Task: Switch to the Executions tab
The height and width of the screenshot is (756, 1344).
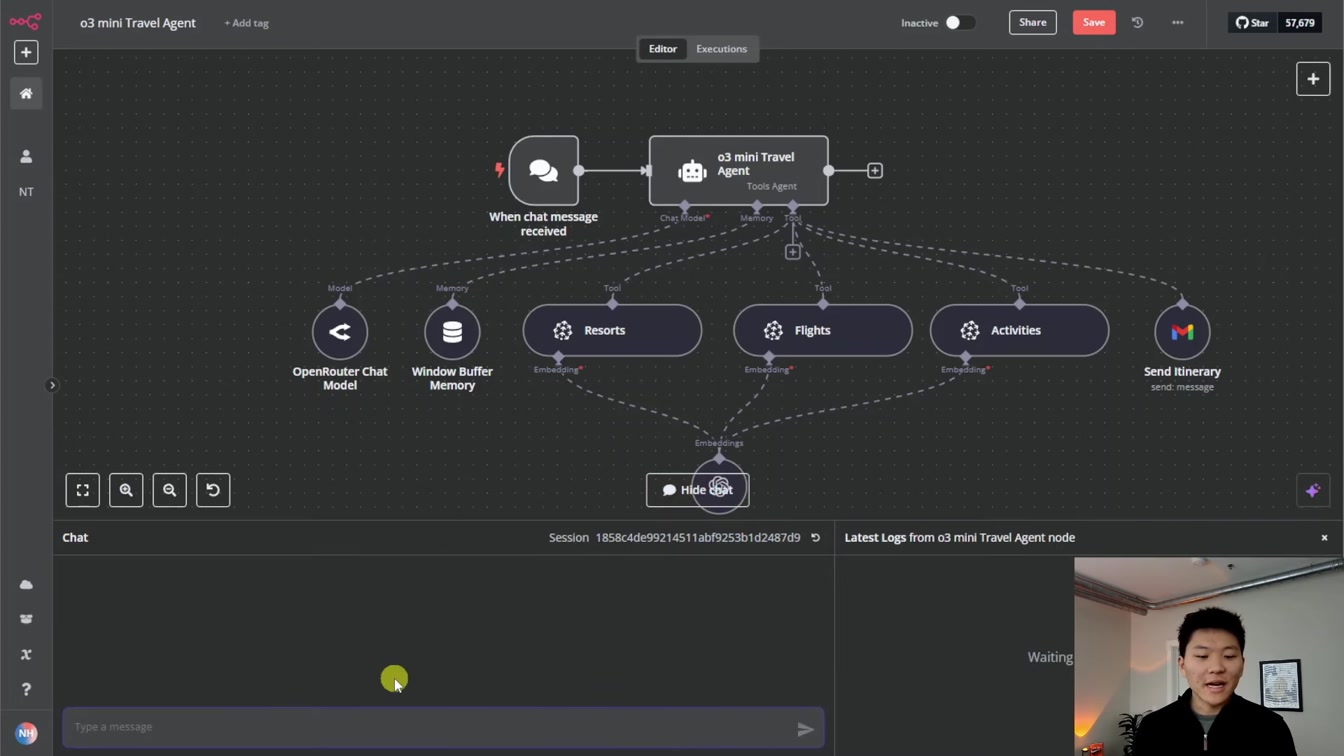Action: click(721, 49)
